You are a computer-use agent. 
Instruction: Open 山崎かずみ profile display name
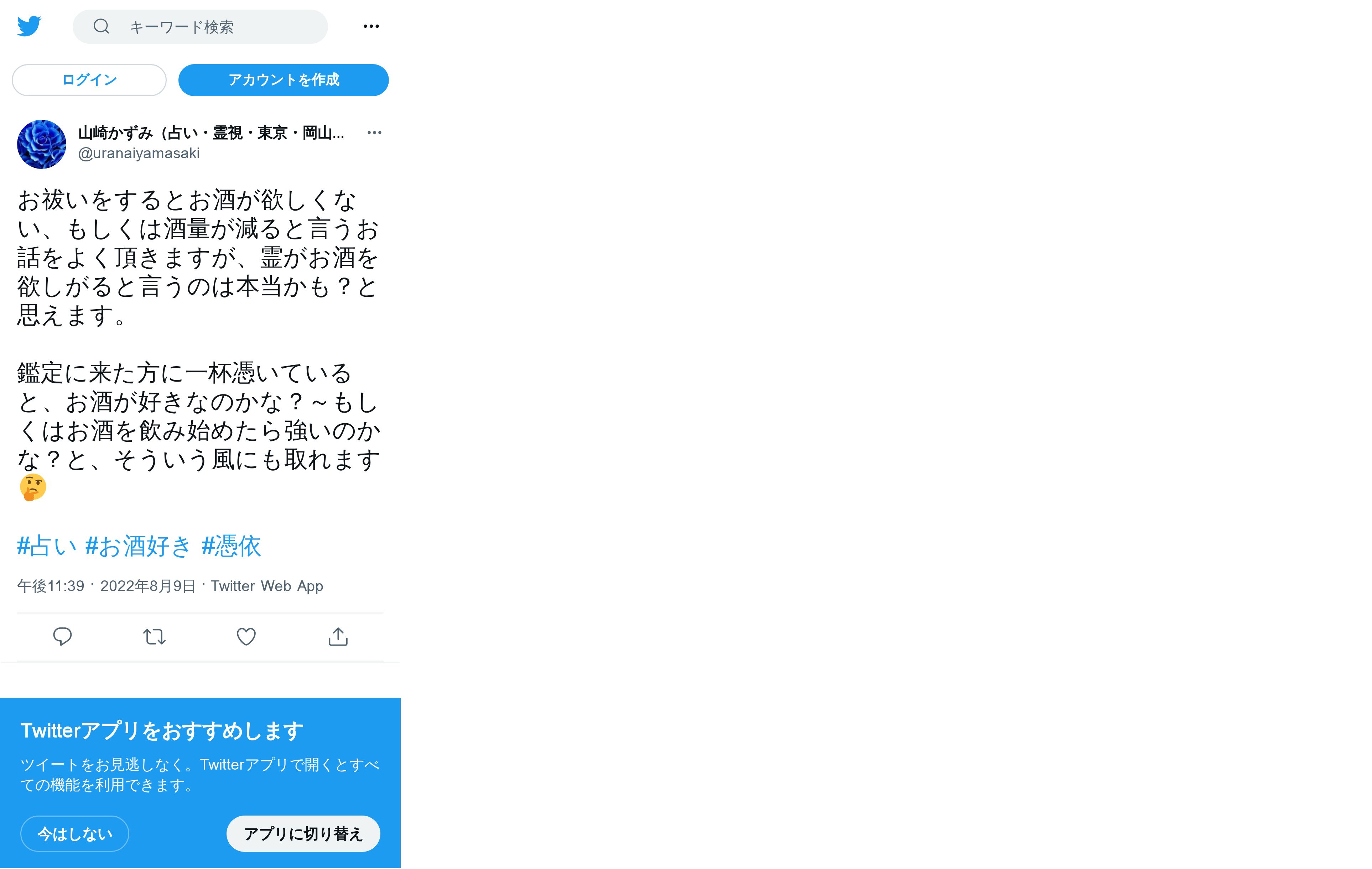(x=211, y=133)
